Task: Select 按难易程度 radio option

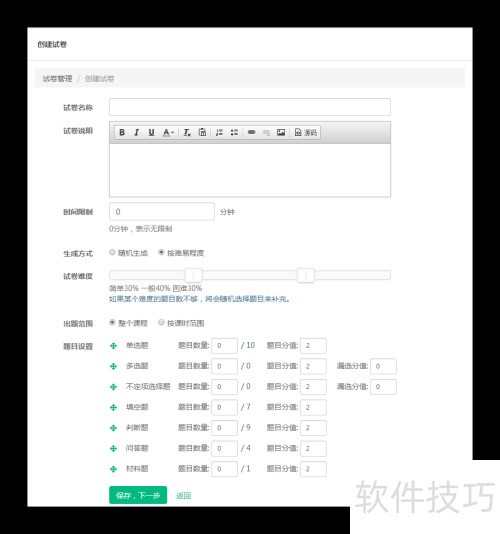Action: (161, 252)
